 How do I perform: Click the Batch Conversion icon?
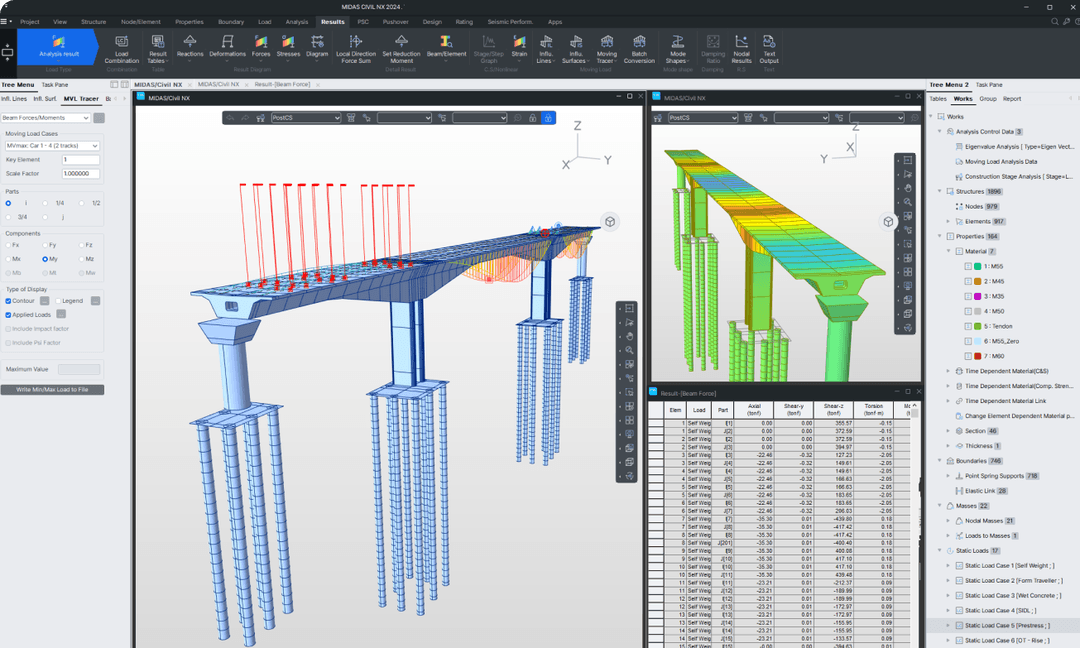pyautogui.click(x=639, y=49)
